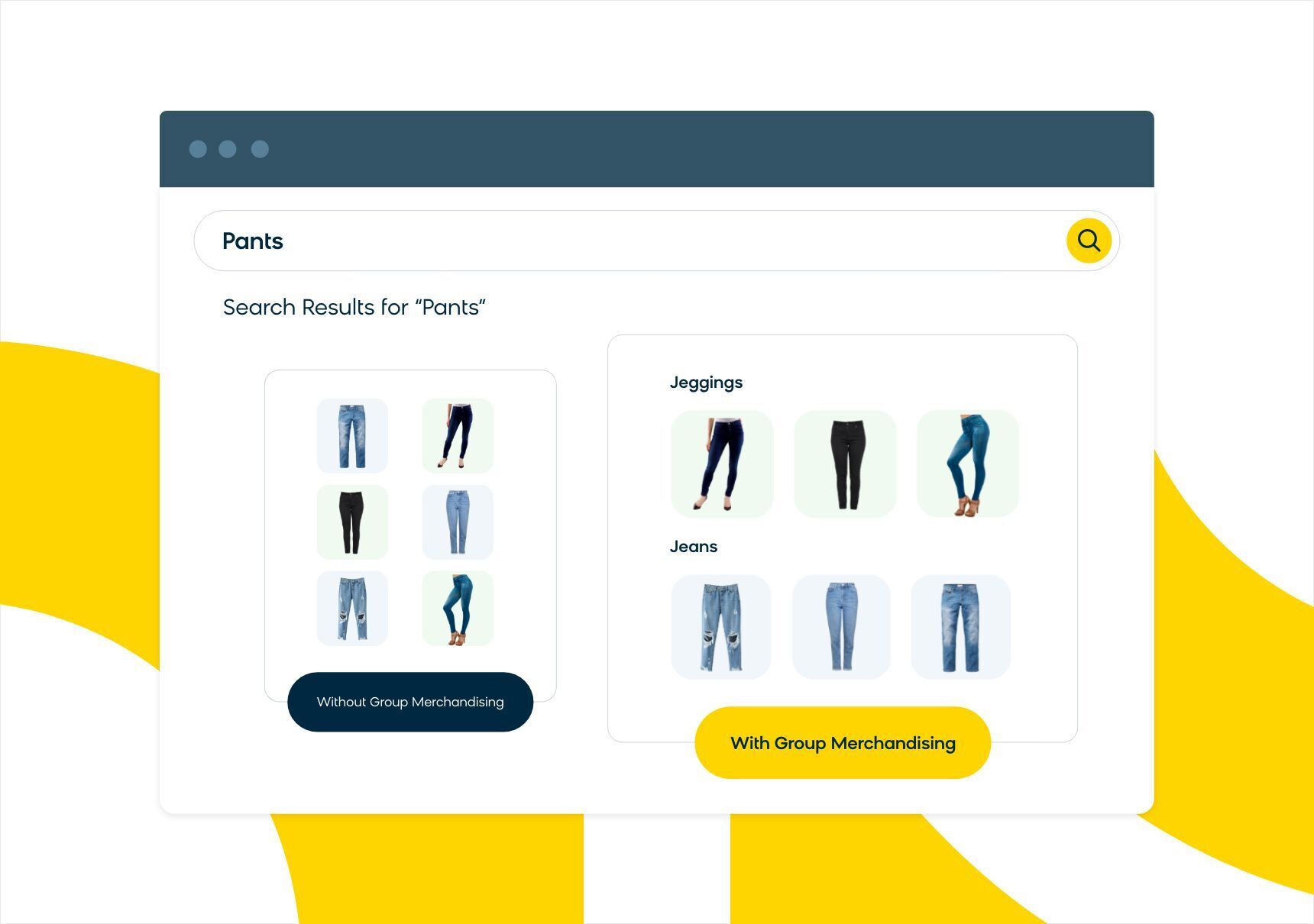
Task: Click the With Group Merchandising button
Action: tap(843, 743)
